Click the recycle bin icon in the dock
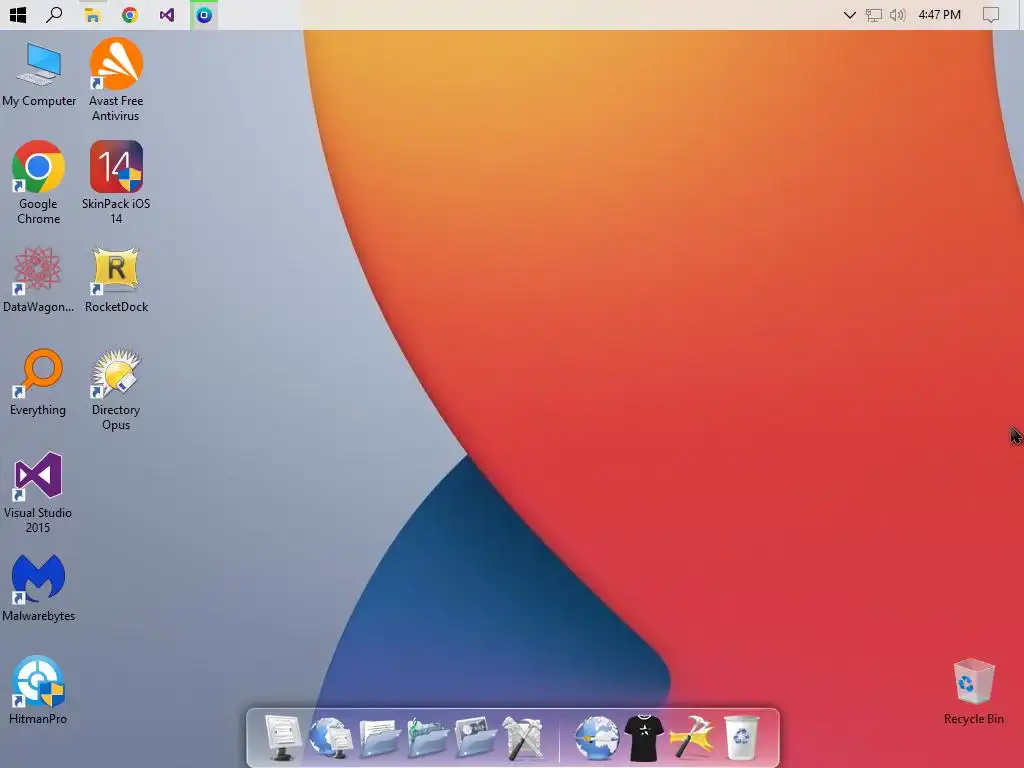Image resolution: width=1024 pixels, height=768 pixels. (742, 738)
